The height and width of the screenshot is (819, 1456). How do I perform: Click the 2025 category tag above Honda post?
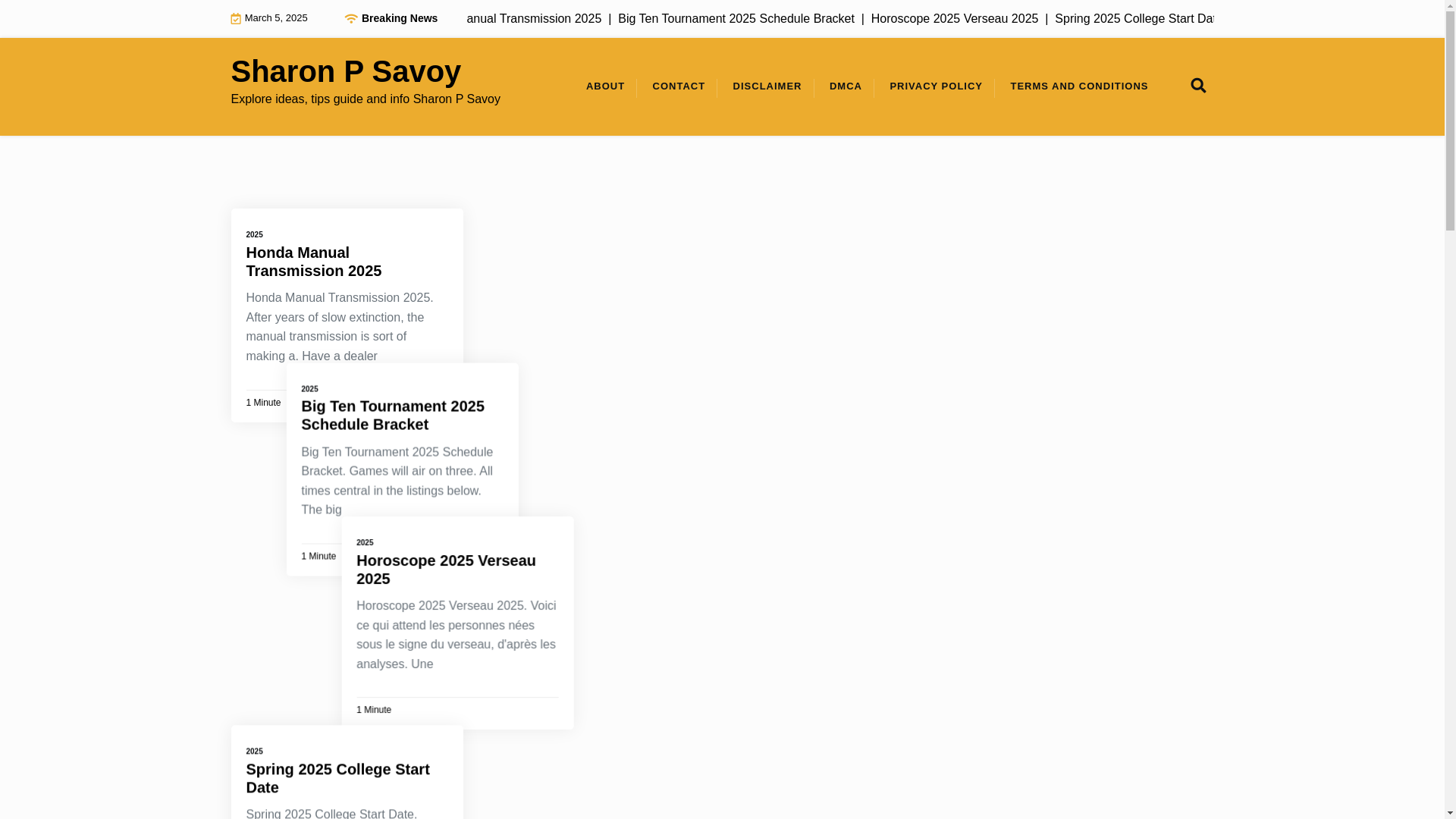(254, 235)
